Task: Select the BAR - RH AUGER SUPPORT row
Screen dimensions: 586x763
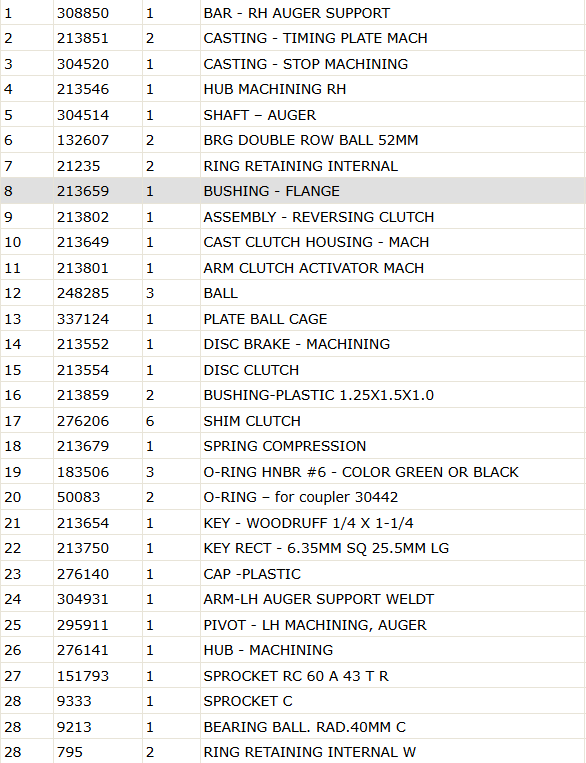Action: point(293,13)
